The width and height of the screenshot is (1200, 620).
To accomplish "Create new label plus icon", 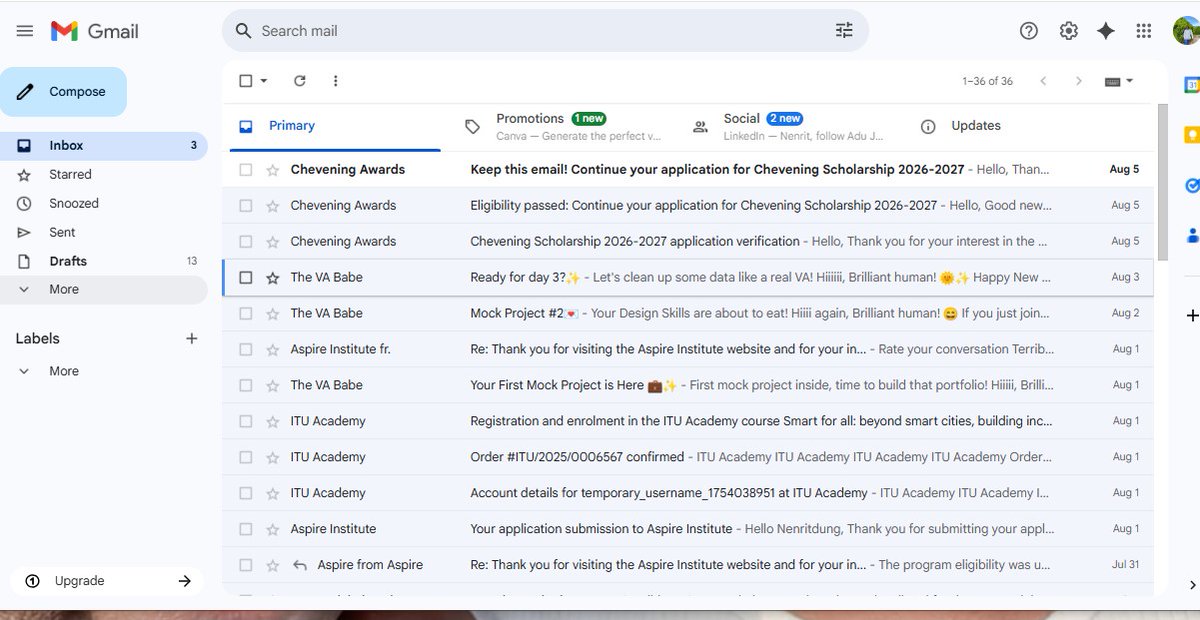I will 192,339.
